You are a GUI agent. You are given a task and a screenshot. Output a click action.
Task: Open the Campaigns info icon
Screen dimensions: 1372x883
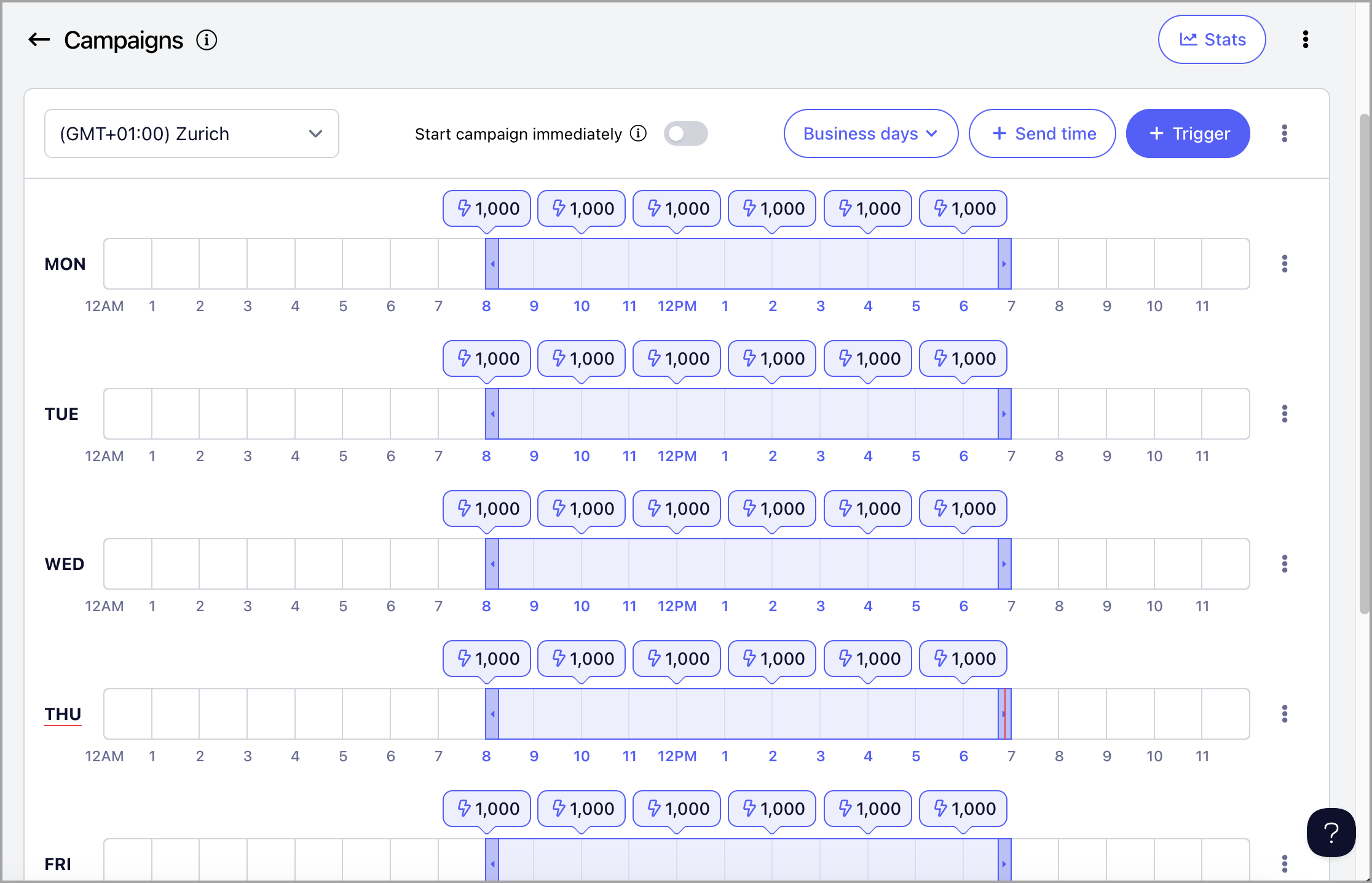click(x=207, y=40)
